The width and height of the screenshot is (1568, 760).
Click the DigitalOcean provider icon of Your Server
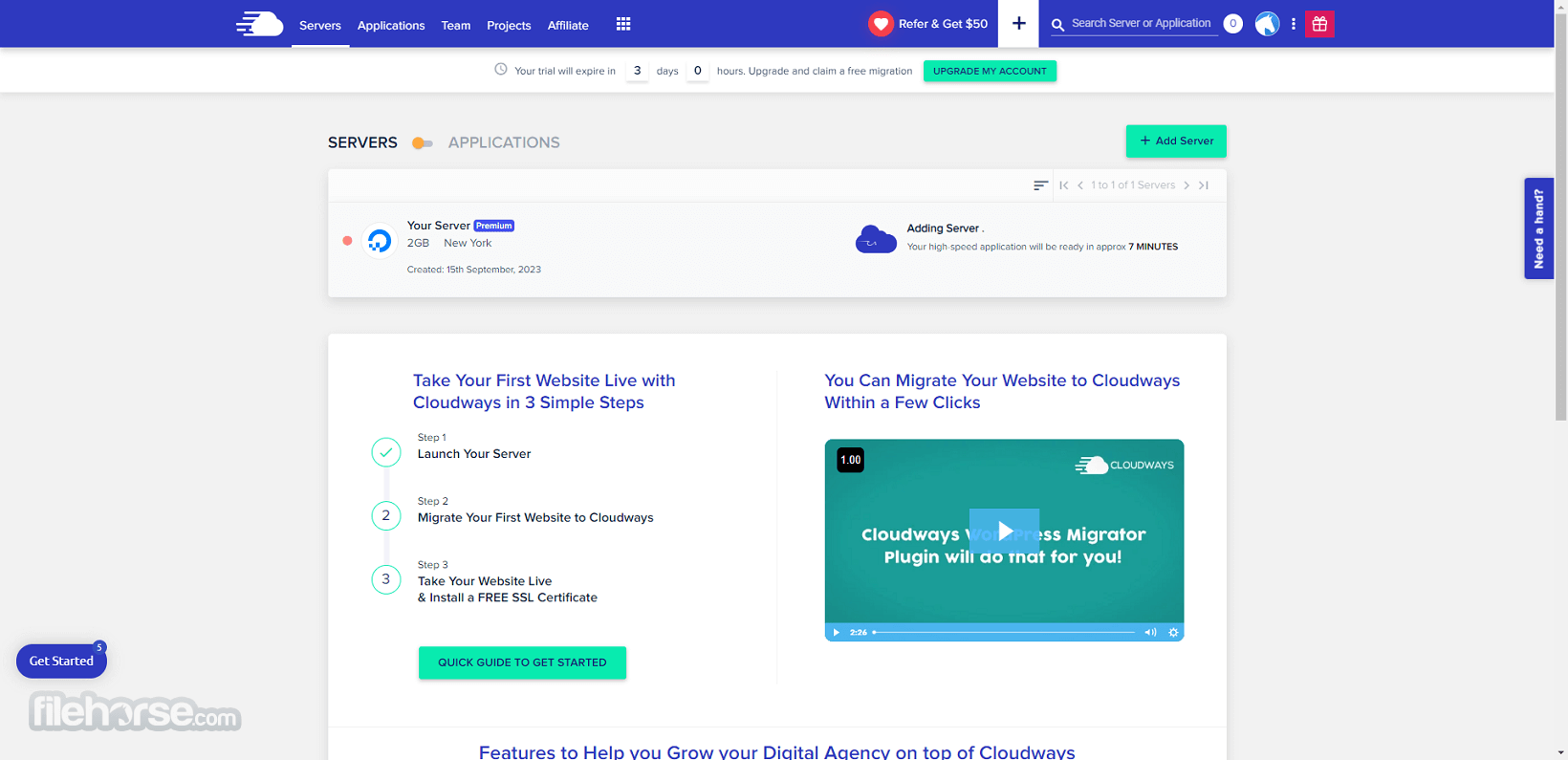(x=380, y=241)
